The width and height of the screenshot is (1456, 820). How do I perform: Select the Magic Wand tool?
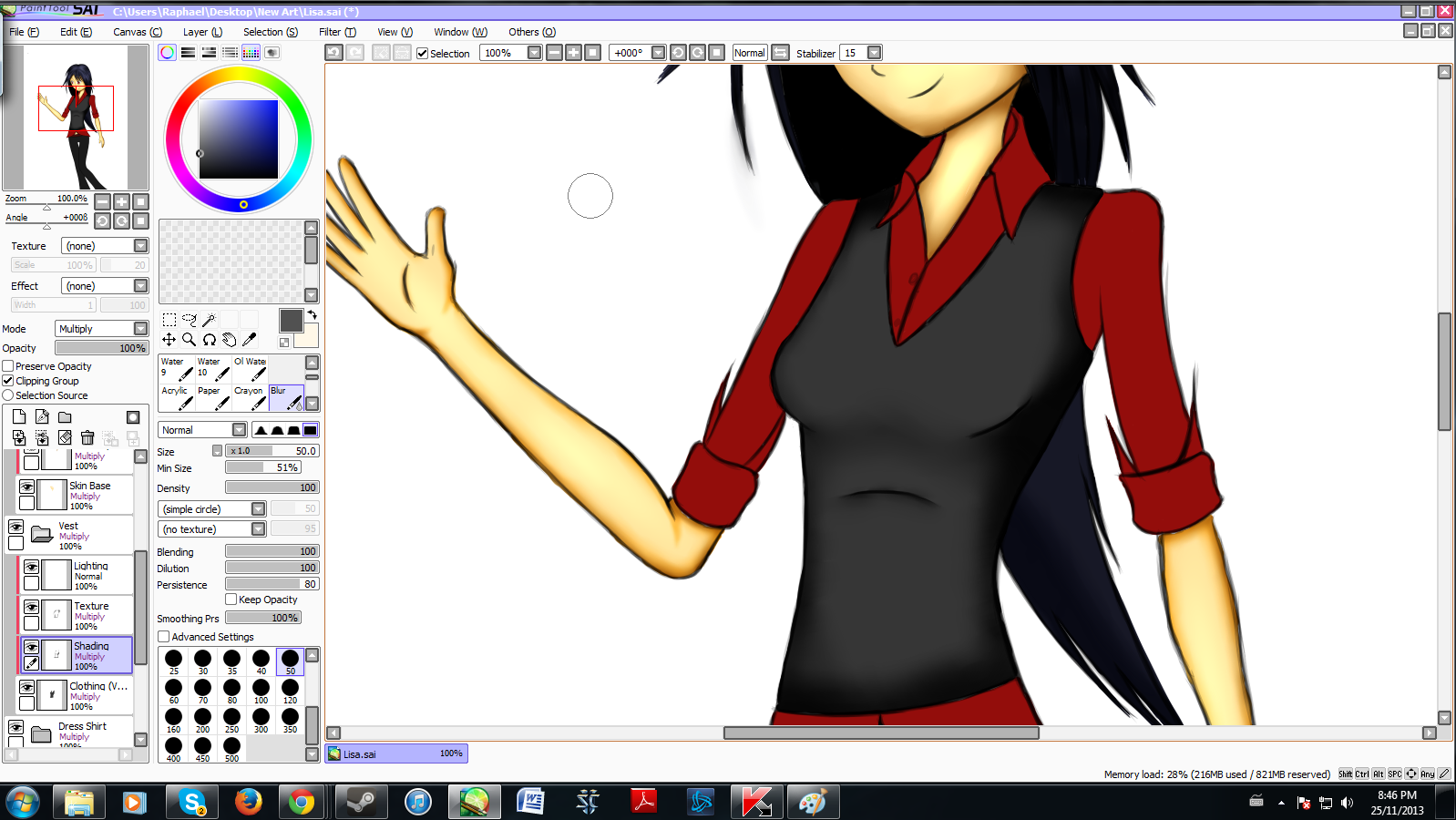pos(209,320)
